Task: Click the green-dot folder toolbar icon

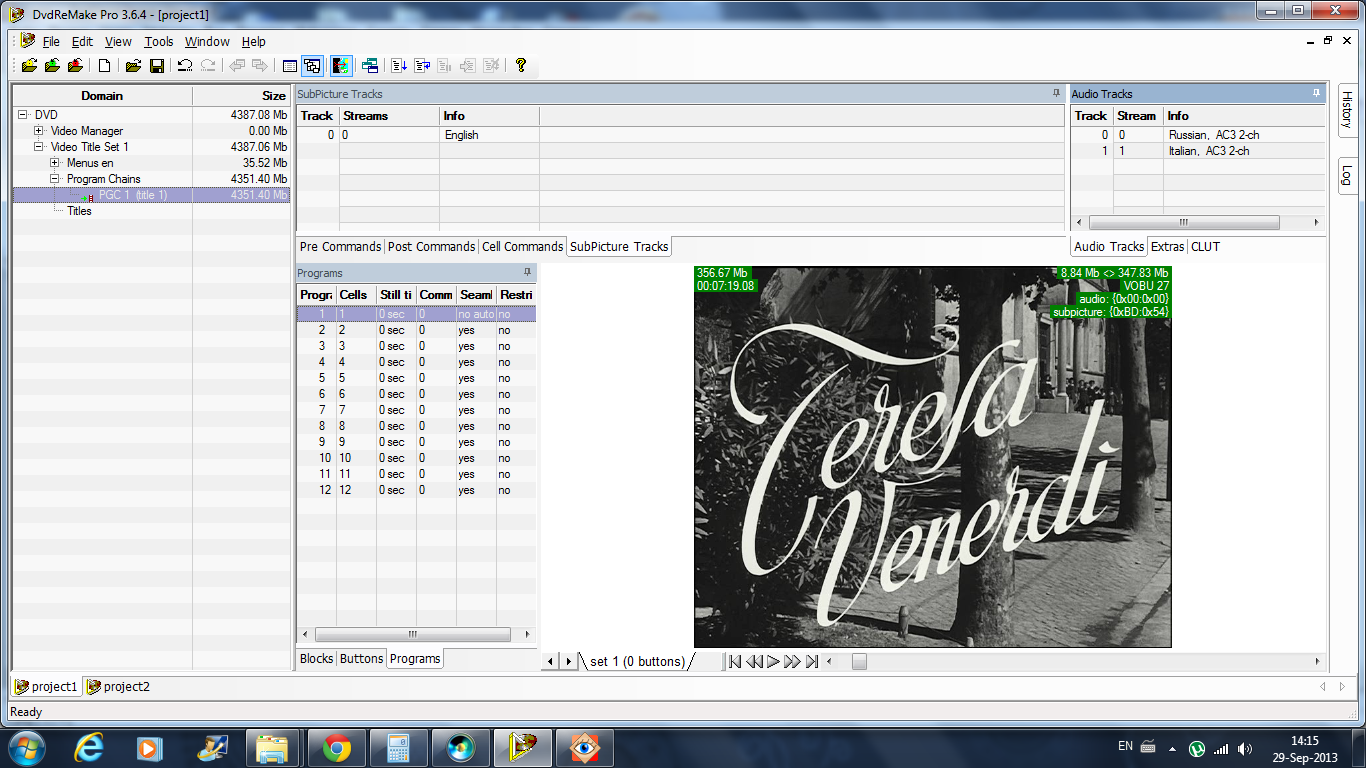Action: pos(52,66)
